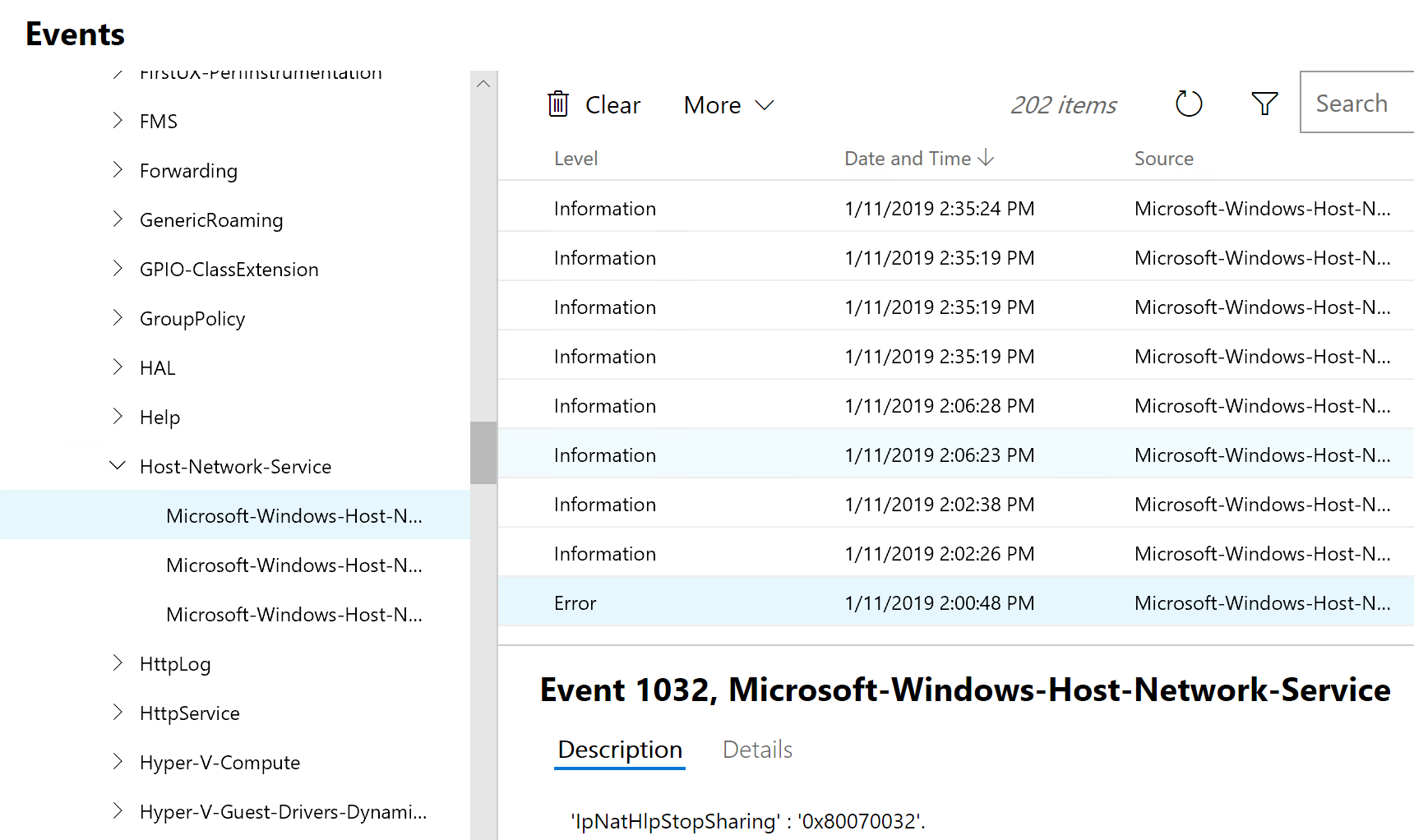
Task: Refresh the events list
Action: tap(1189, 104)
